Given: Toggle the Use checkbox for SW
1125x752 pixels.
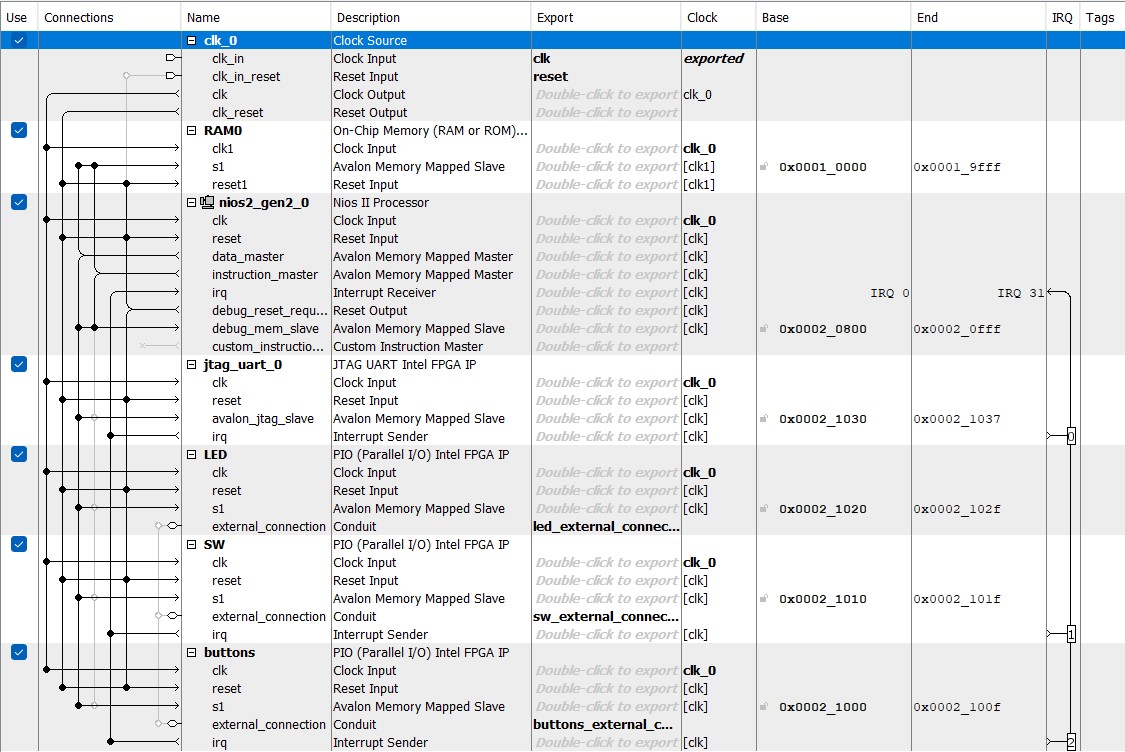Looking at the screenshot, I should pos(19,544).
